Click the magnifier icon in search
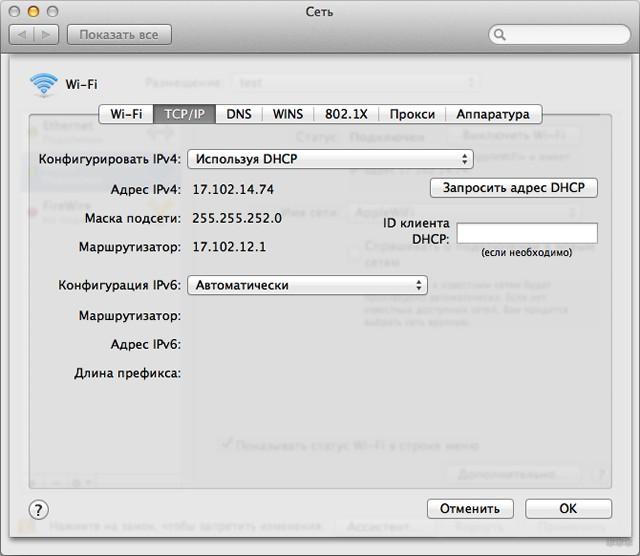The image size is (640, 556). [500, 35]
